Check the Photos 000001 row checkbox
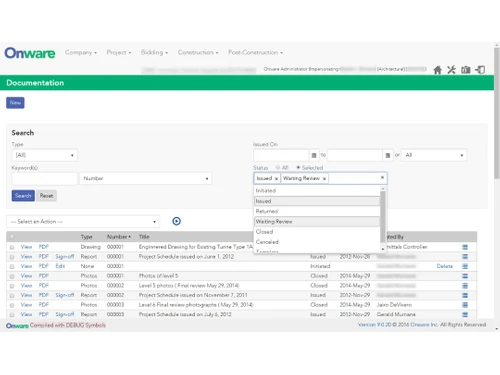The width and height of the screenshot is (500, 375). [x=12, y=276]
